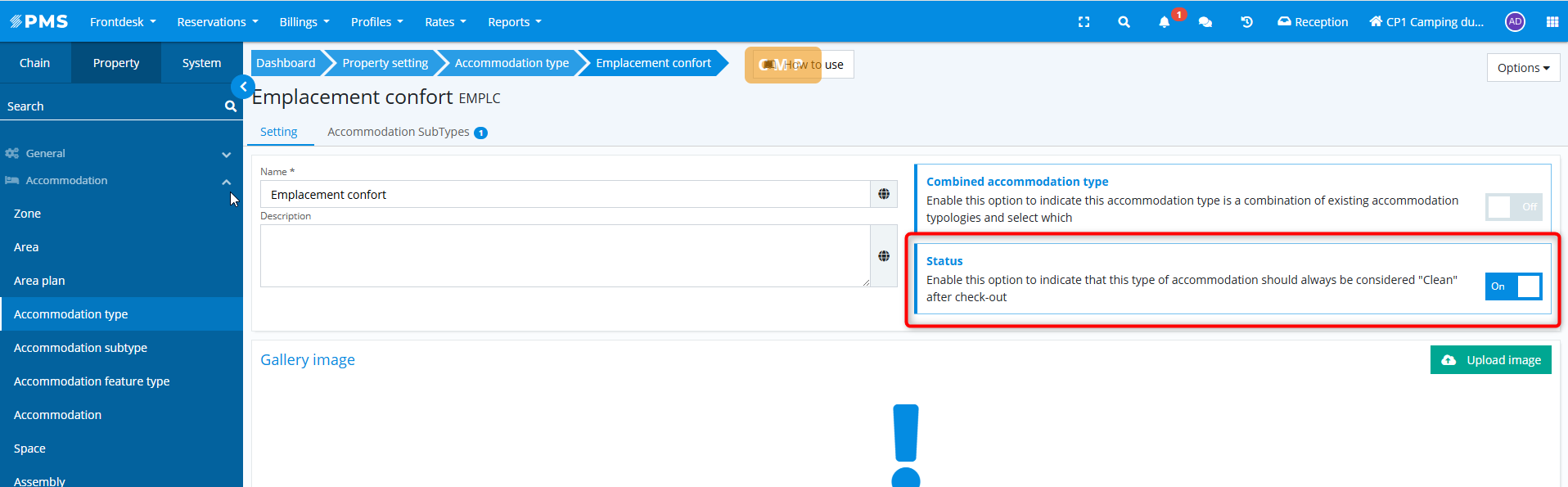Click the fullscreen expand icon
Image resolution: width=1568 pixels, height=487 pixels.
[x=1084, y=22]
